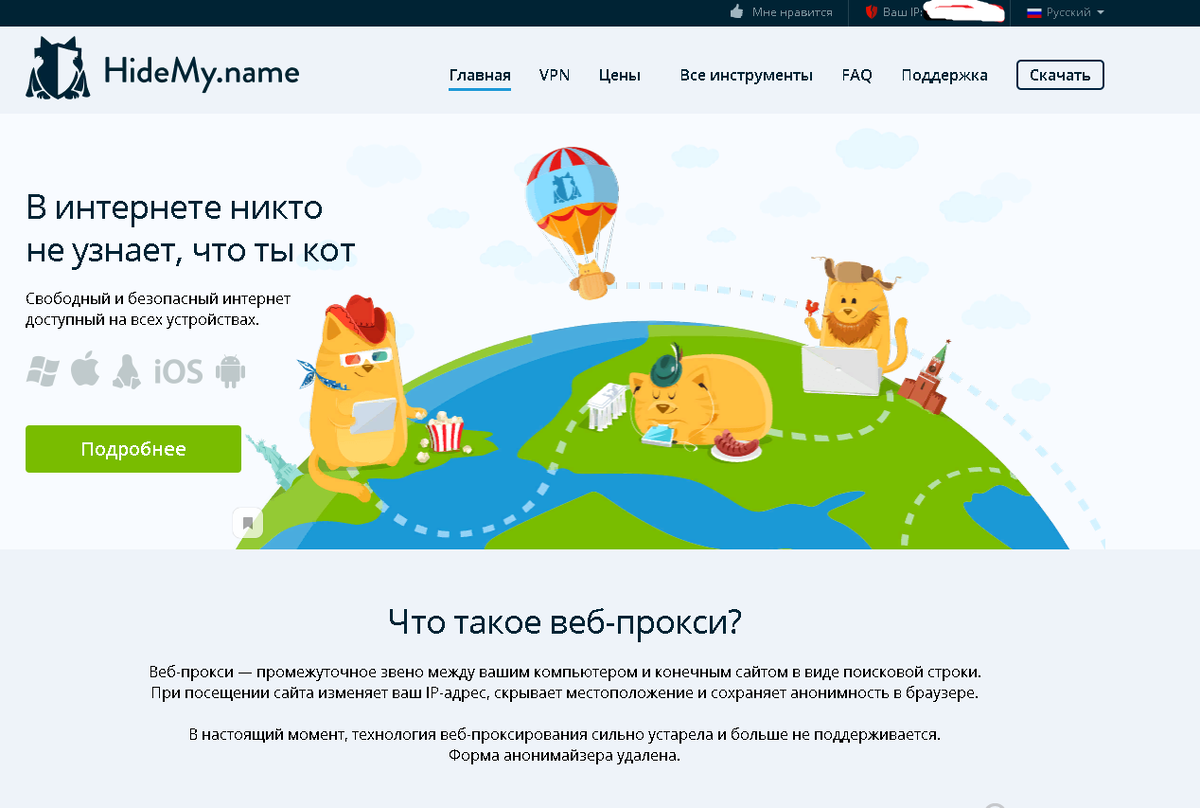Viewport: 1200px width, 808px height.
Task: Select the iOS platform icon
Action: [x=178, y=372]
